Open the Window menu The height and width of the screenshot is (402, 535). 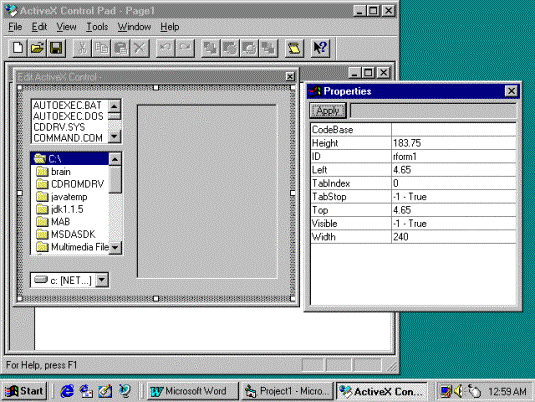coord(134,27)
